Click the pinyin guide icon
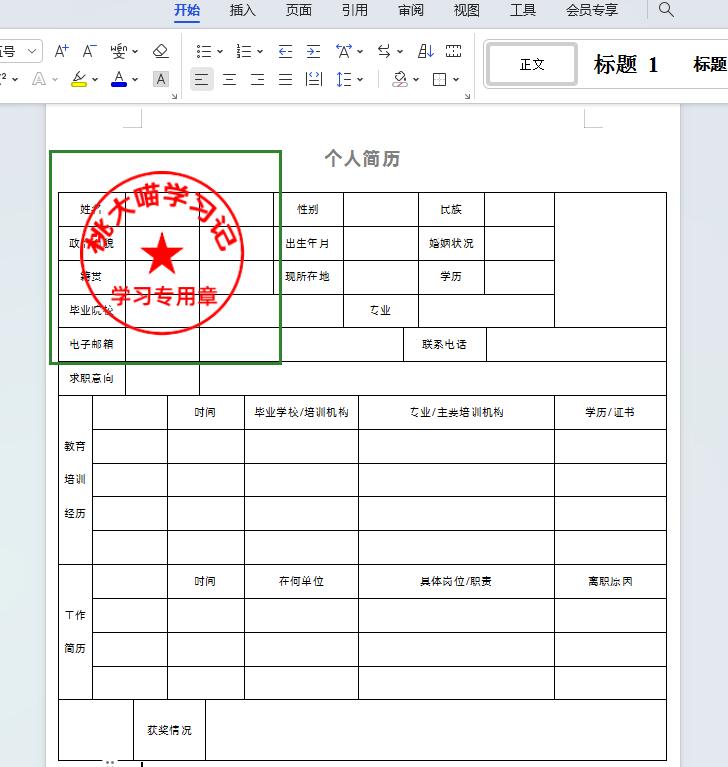The image size is (728, 767). 119,51
